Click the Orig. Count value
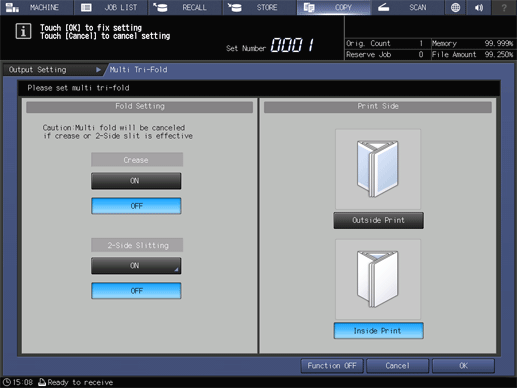The width and height of the screenshot is (517, 388). pos(421,43)
